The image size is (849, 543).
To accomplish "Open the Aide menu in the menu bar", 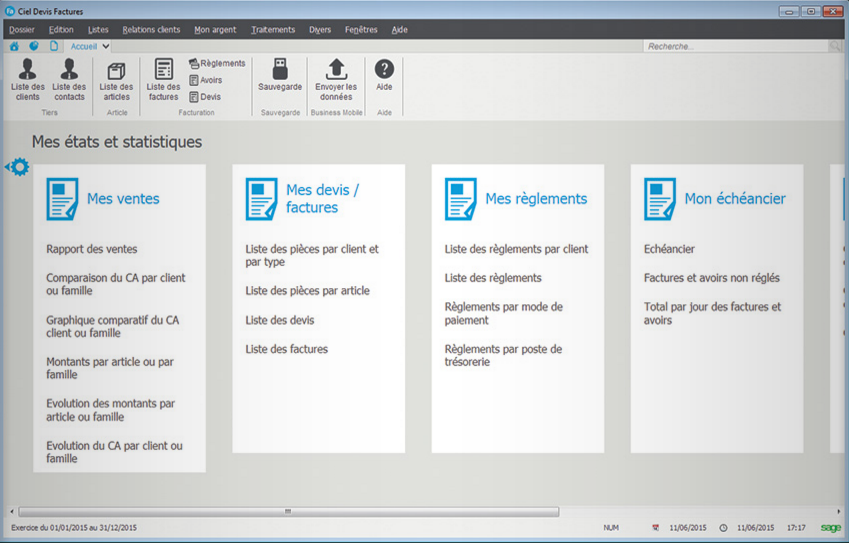I will point(400,30).
